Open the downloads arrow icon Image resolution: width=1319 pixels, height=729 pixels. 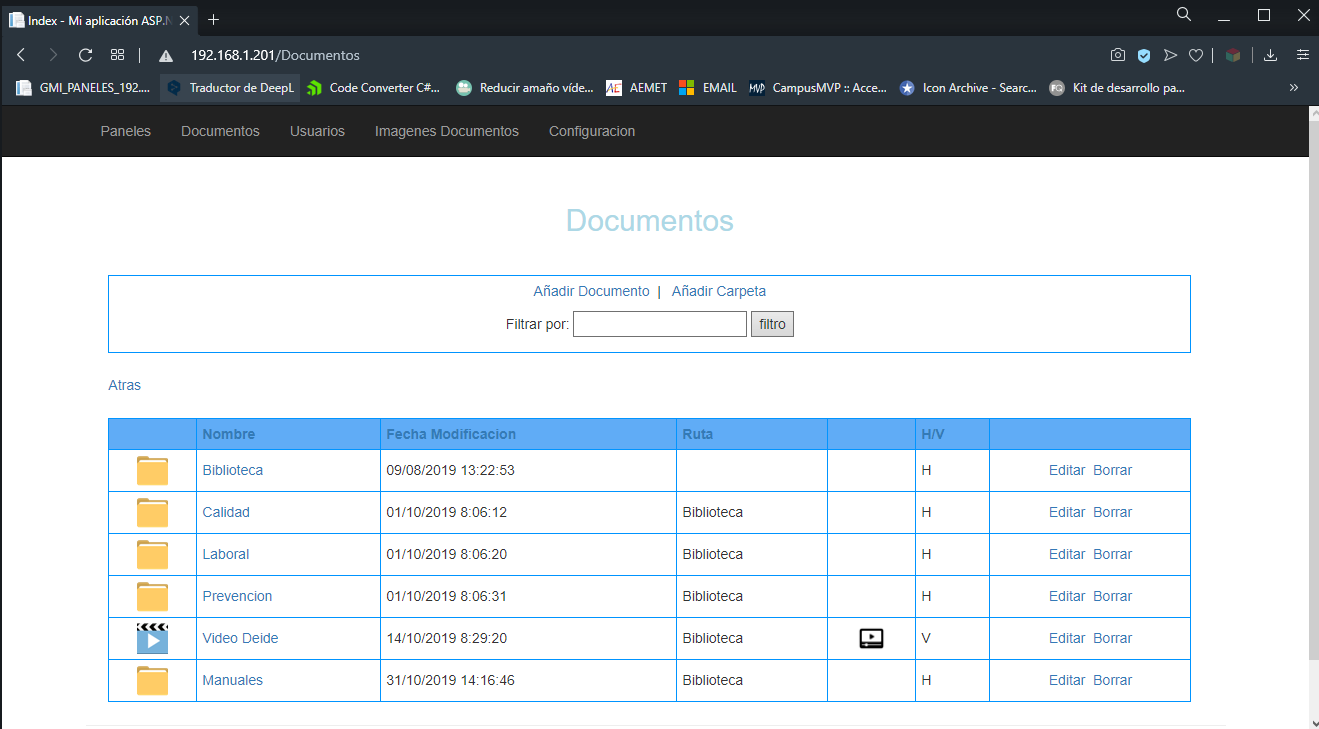pyautogui.click(x=1271, y=55)
